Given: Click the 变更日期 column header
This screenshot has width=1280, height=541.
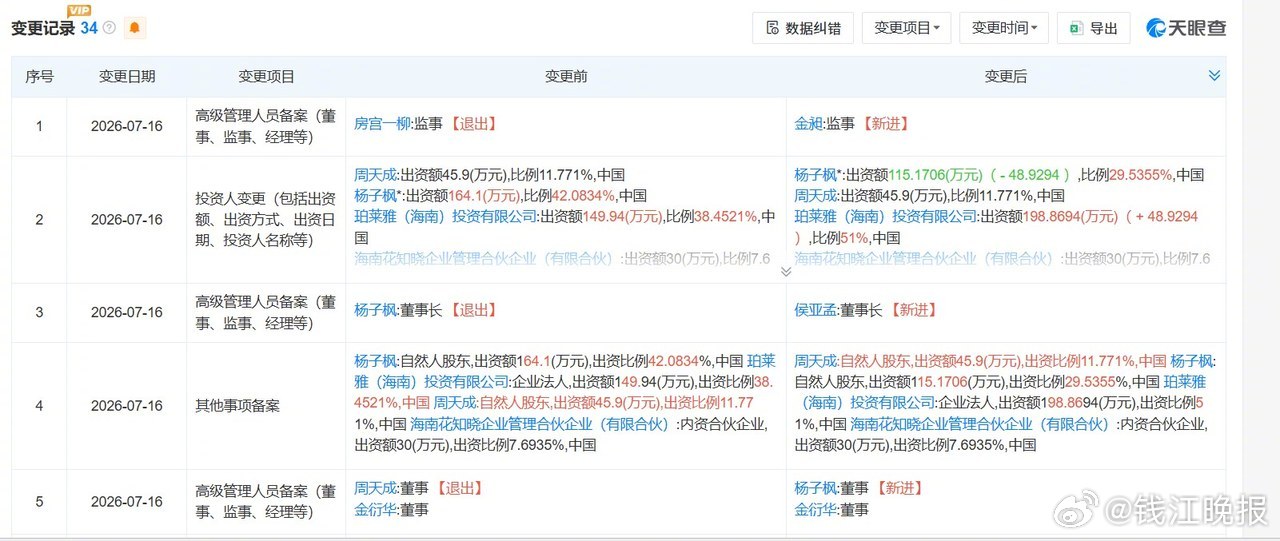Looking at the screenshot, I should (127, 77).
